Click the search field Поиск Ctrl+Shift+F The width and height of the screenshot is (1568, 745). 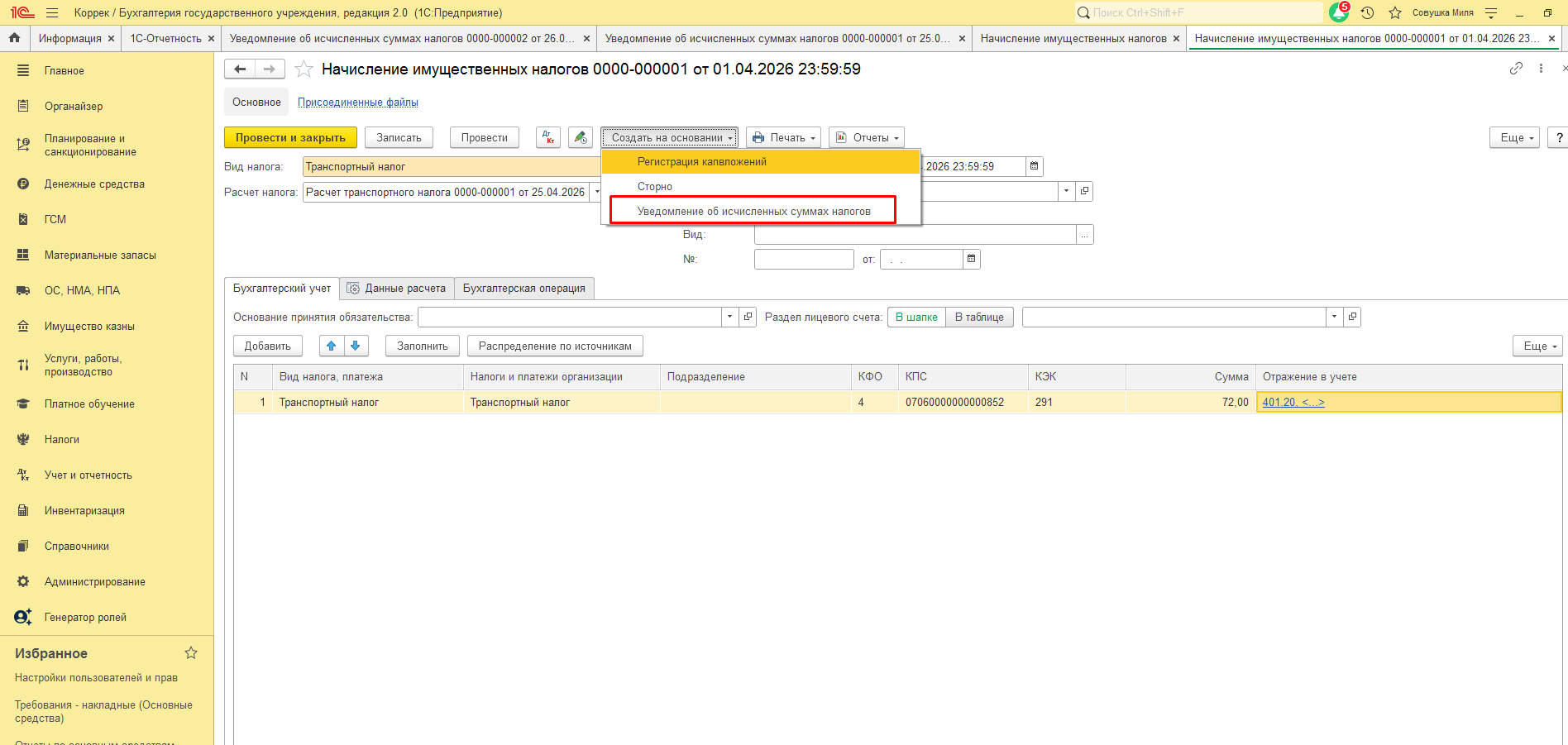pyautogui.click(x=1198, y=12)
